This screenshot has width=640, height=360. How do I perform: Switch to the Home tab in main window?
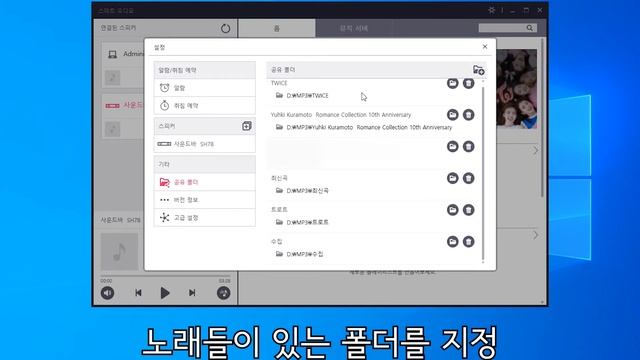tap(277, 28)
